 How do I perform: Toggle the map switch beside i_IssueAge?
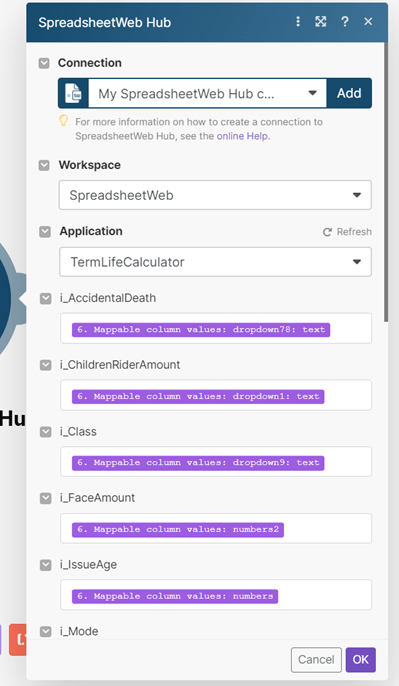(x=46, y=565)
